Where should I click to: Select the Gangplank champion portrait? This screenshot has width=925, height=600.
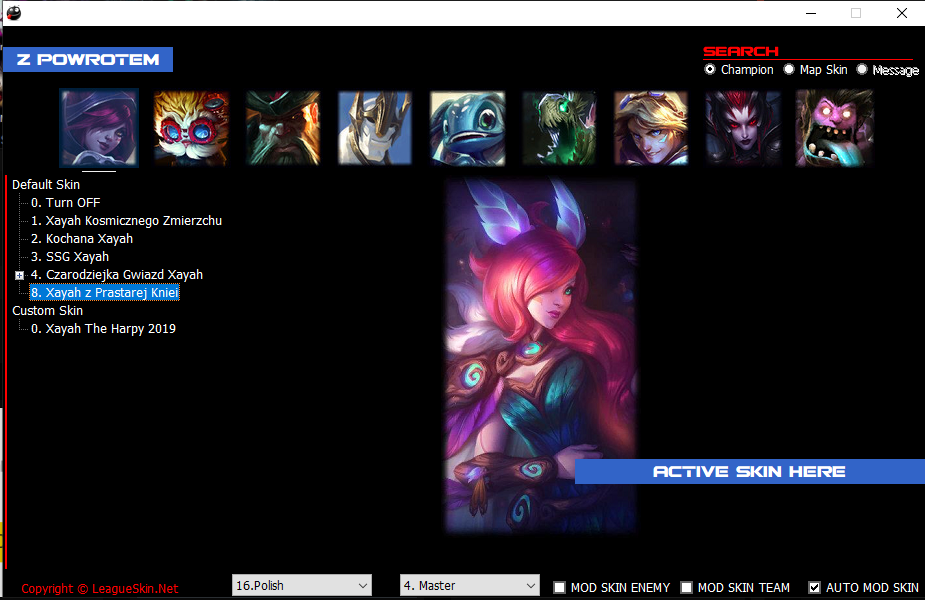tap(283, 128)
